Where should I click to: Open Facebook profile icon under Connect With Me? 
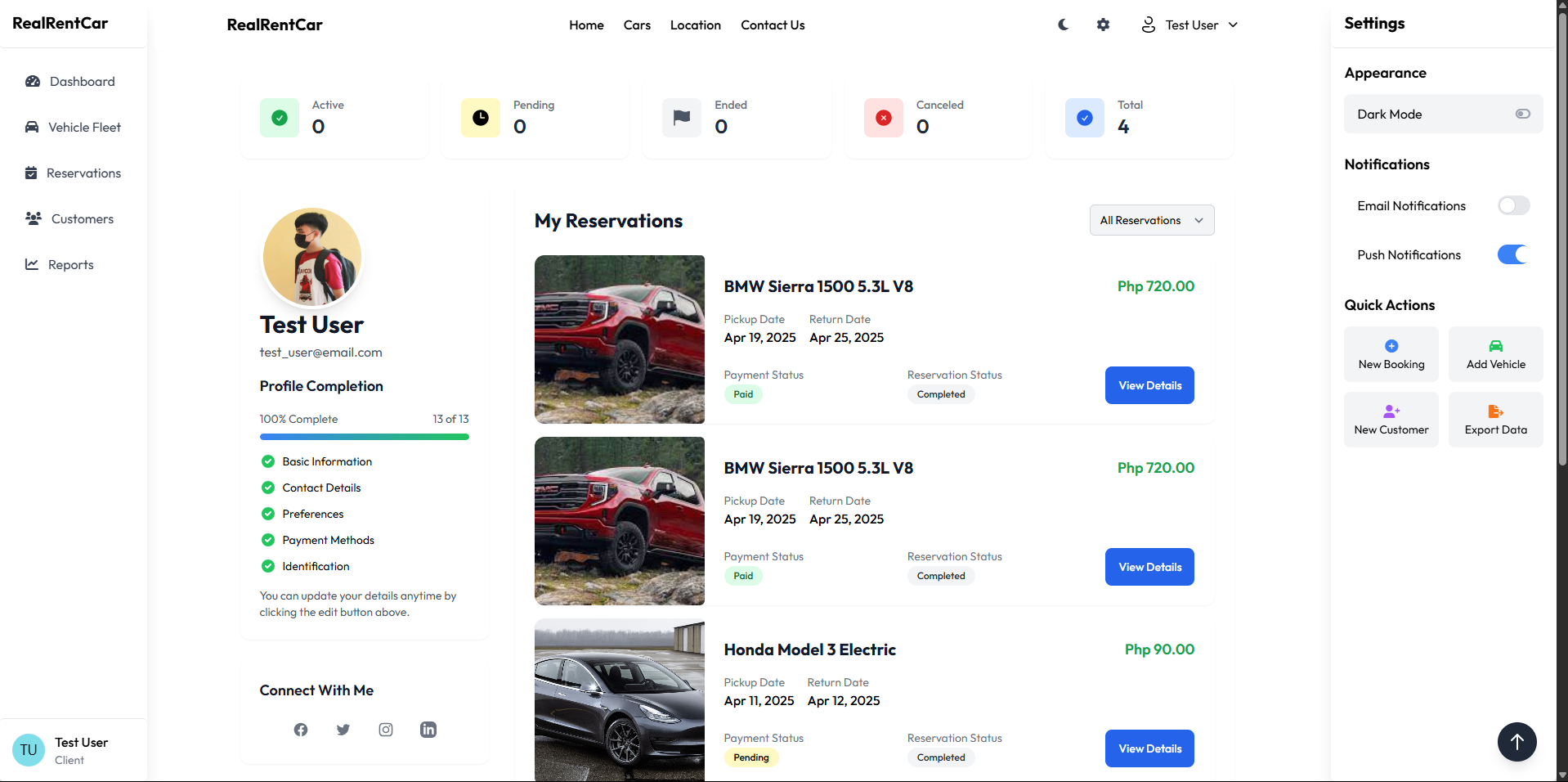[301, 730]
